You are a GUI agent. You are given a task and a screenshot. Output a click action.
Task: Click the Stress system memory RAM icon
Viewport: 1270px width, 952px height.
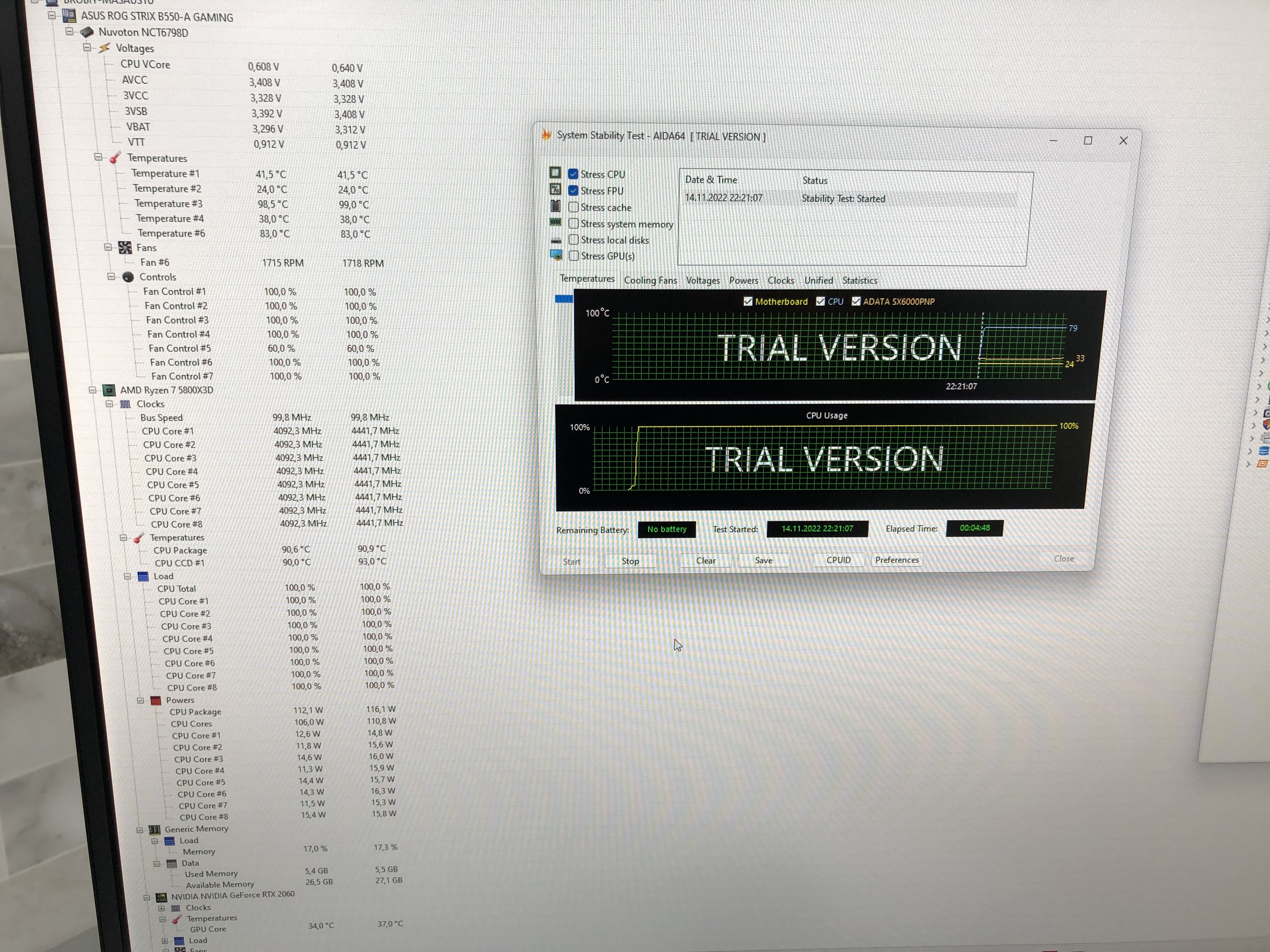point(555,222)
